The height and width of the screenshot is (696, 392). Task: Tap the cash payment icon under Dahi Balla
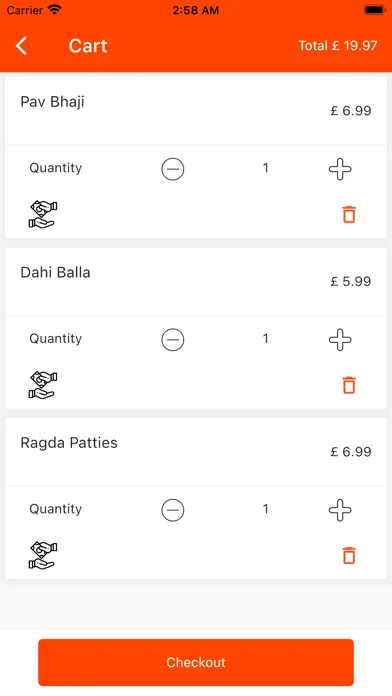tap(43, 385)
